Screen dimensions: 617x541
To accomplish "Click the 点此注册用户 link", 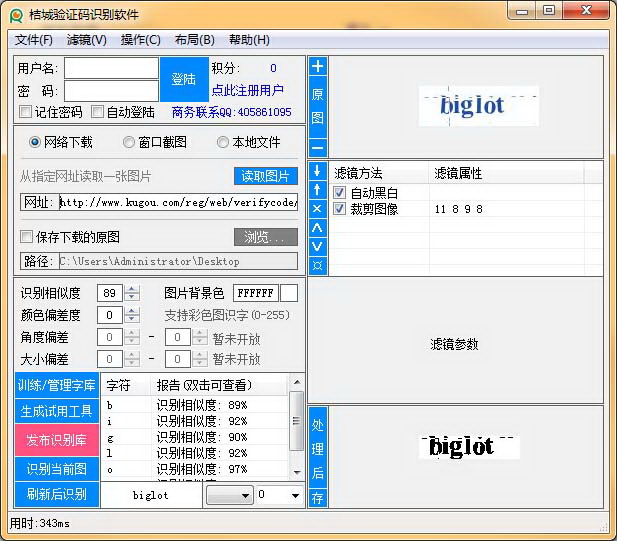I will [247, 90].
